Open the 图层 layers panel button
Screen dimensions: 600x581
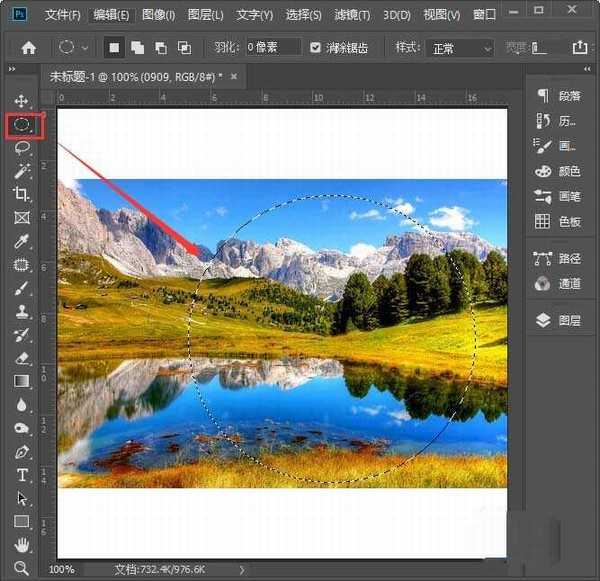[558, 321]
